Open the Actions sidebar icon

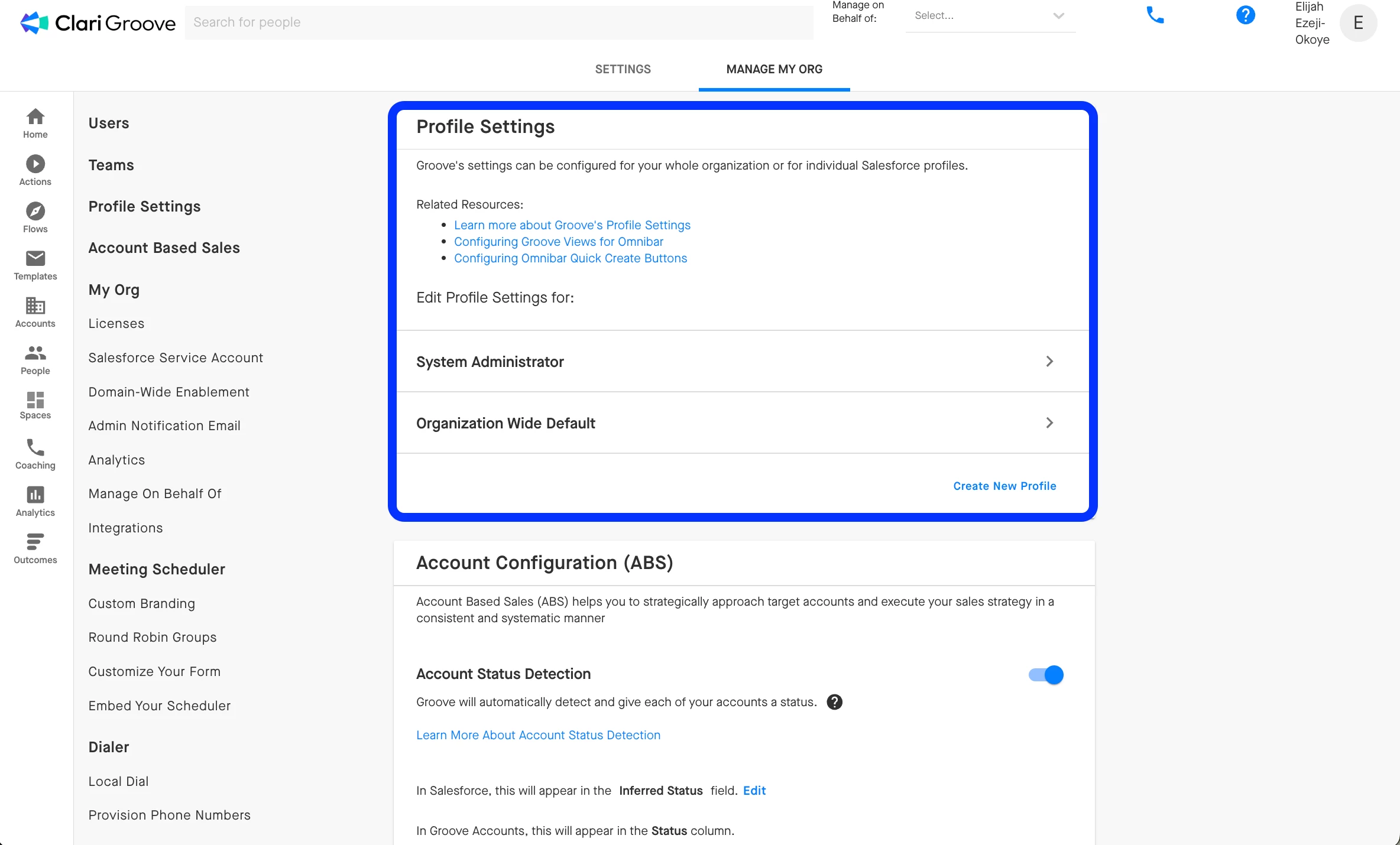[x=35, y=170]
